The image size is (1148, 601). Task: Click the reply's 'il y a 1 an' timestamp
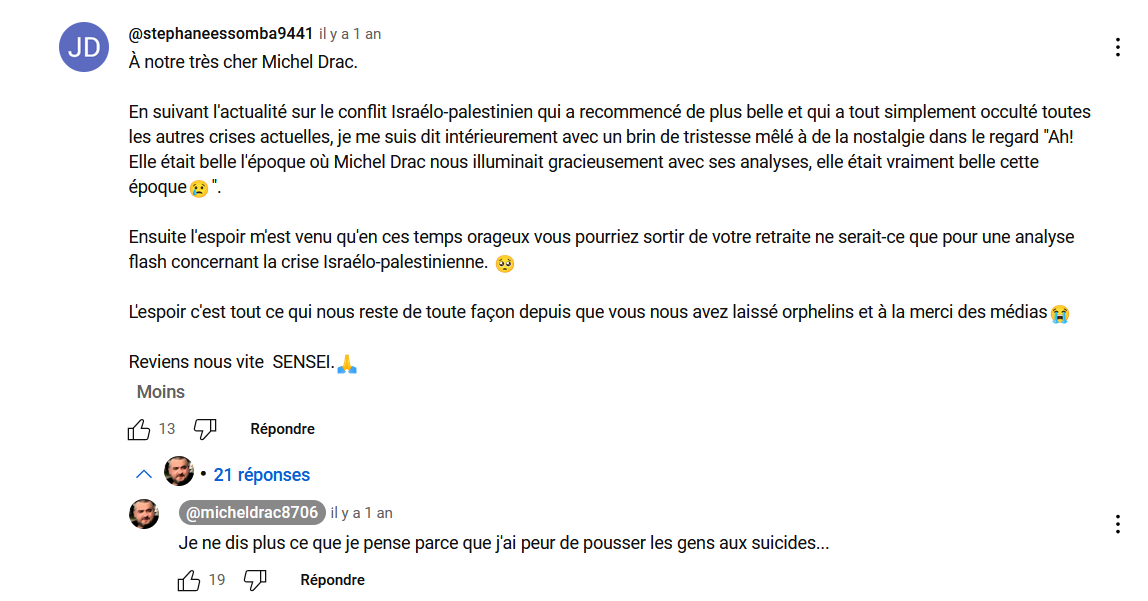pos(362,513)
